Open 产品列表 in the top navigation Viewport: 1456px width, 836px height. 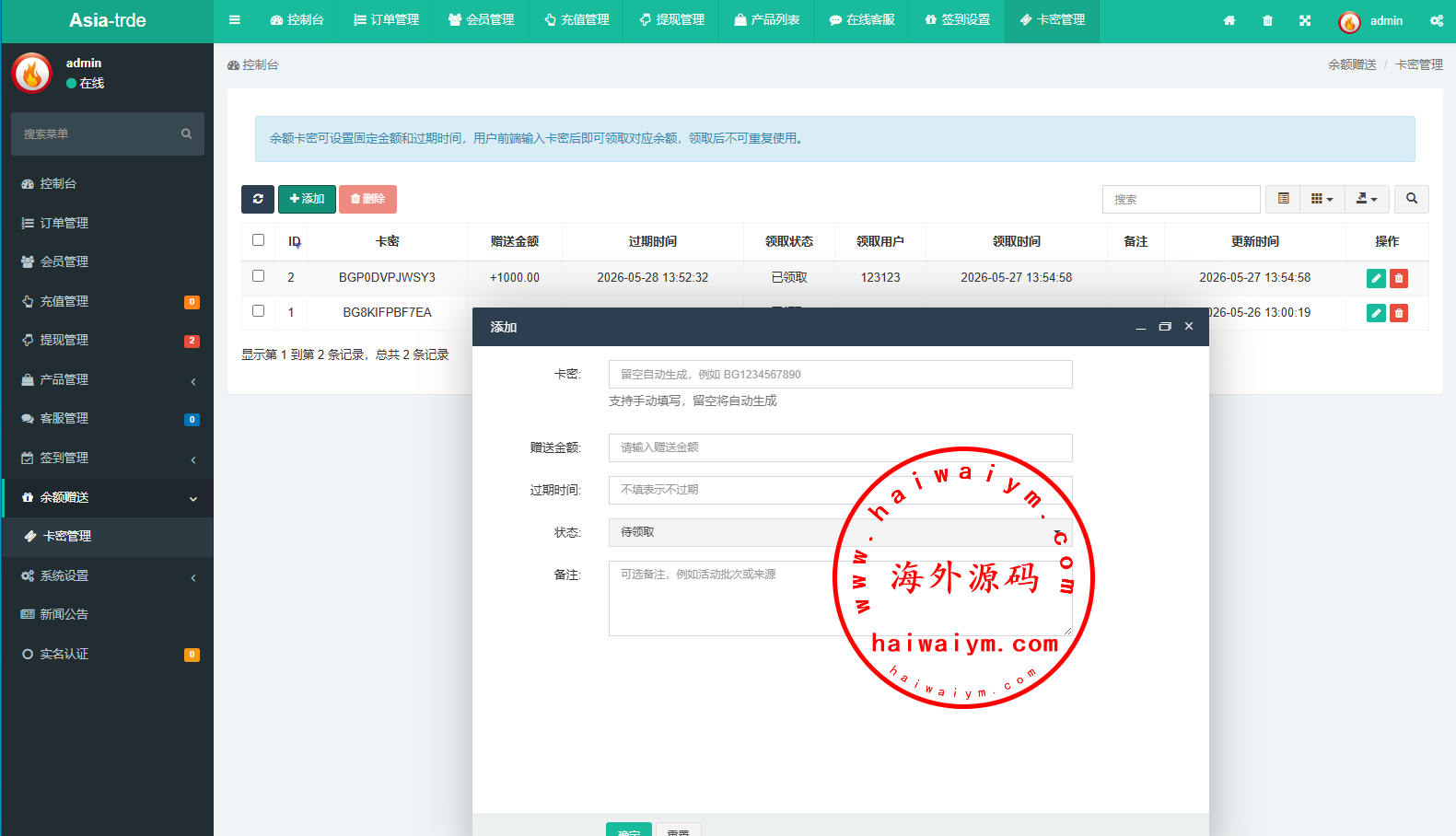click(766, 20)
